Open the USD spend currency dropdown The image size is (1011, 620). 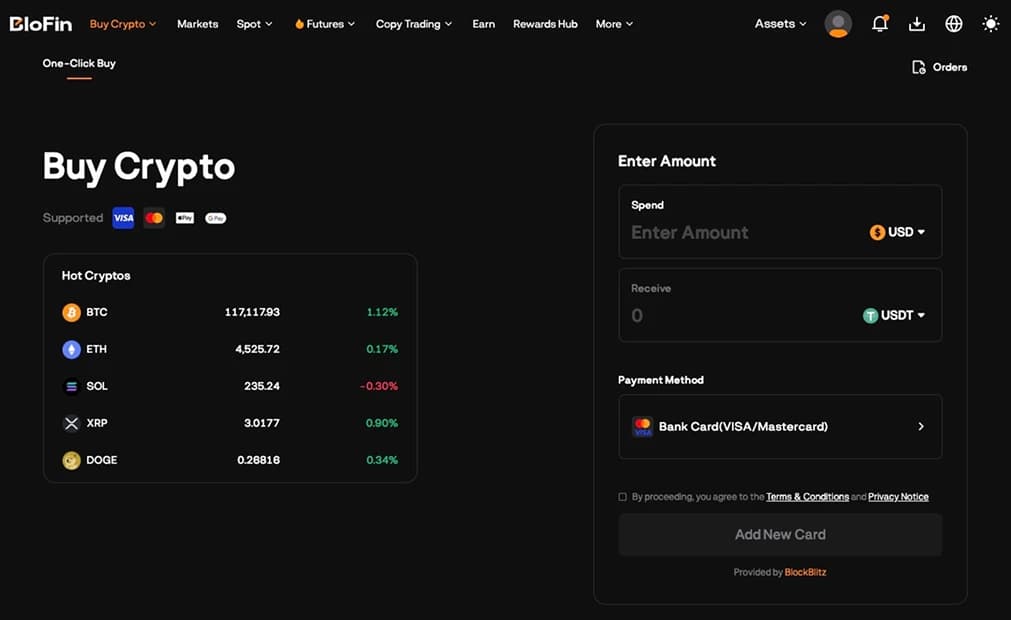(897, 232)
